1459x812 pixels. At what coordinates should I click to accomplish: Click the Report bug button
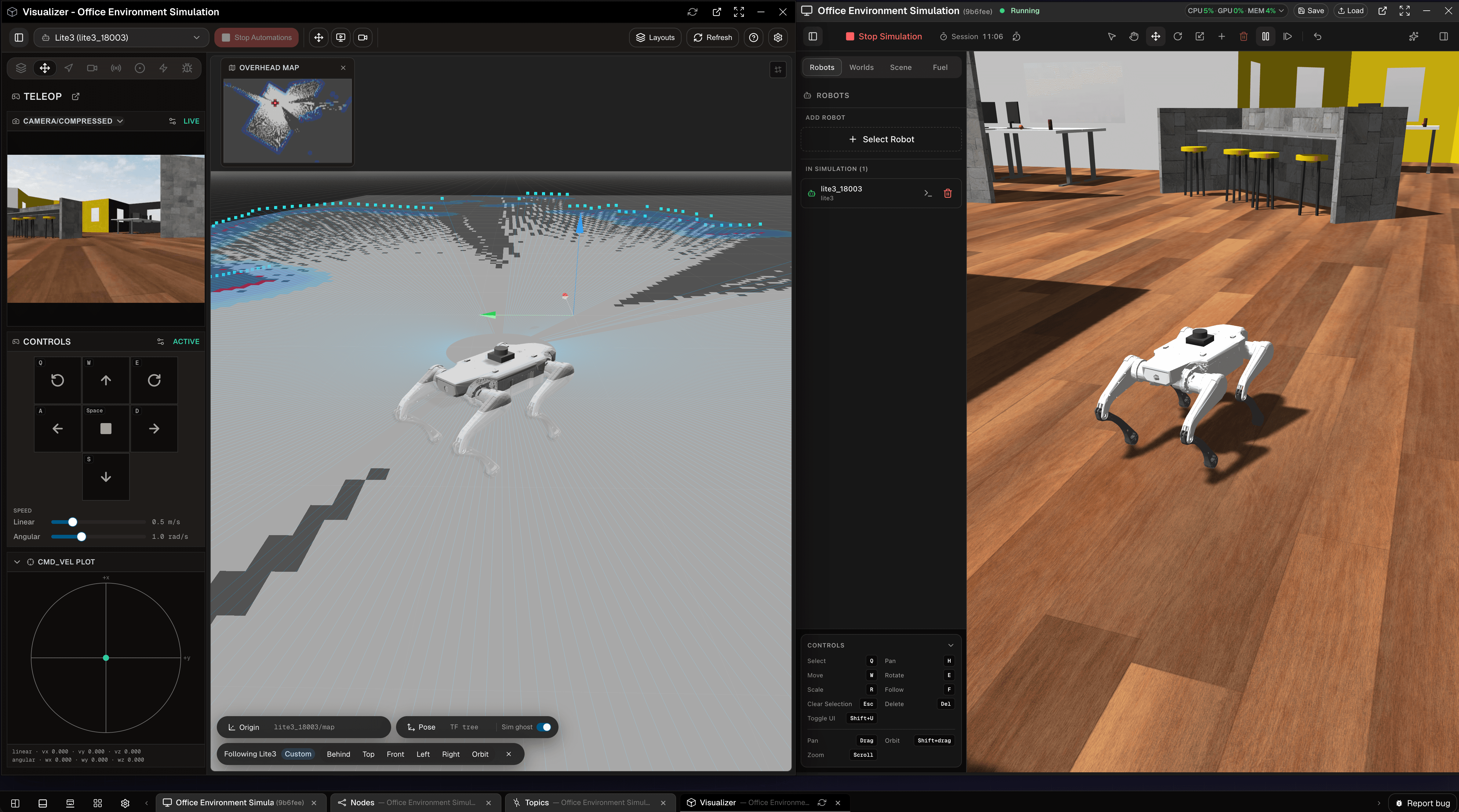(1422, 803)
